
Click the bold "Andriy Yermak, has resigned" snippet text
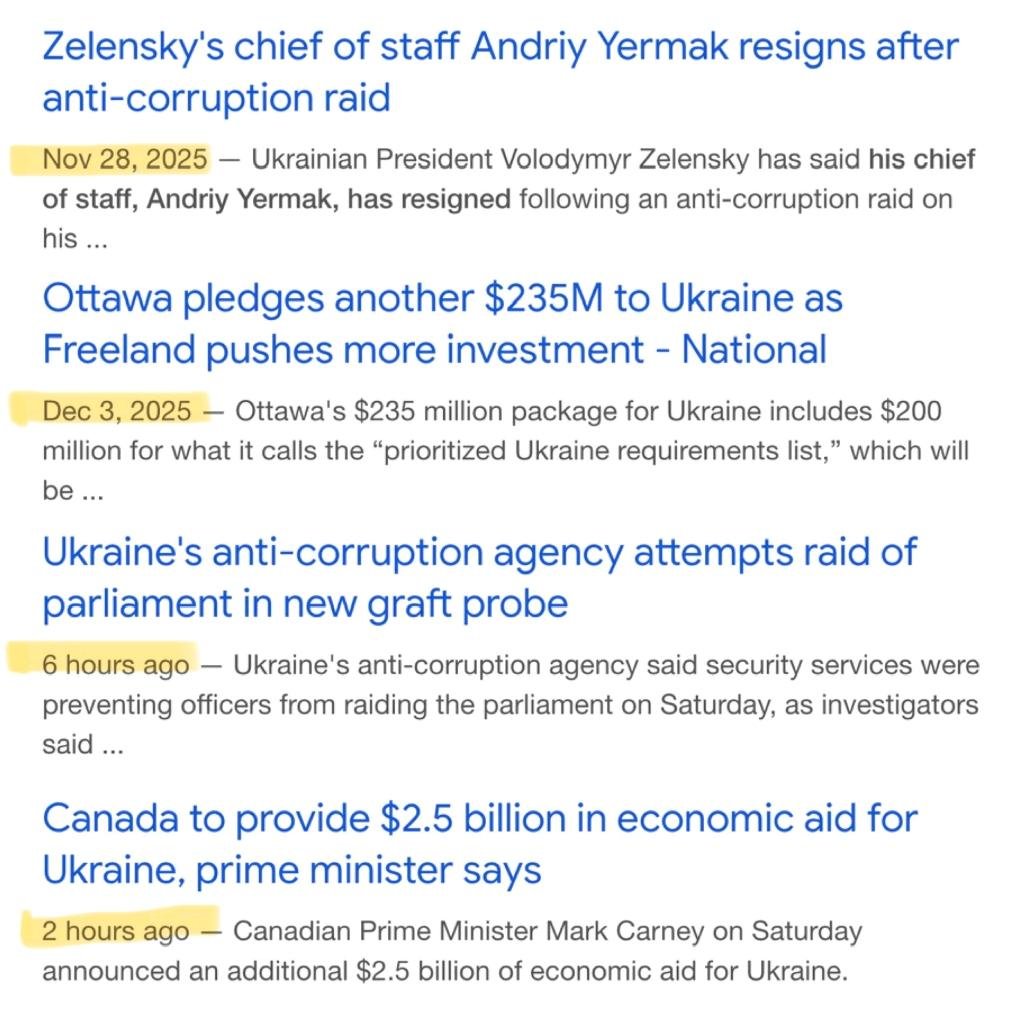(x=329, y=199)
